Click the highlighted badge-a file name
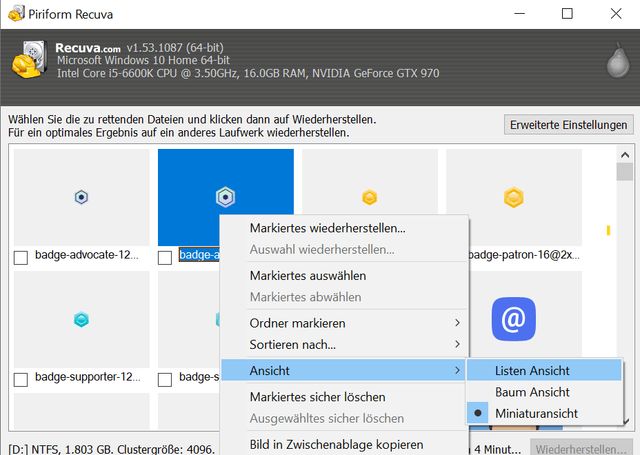Screen dimensions: 640x455 click(199, 255)
